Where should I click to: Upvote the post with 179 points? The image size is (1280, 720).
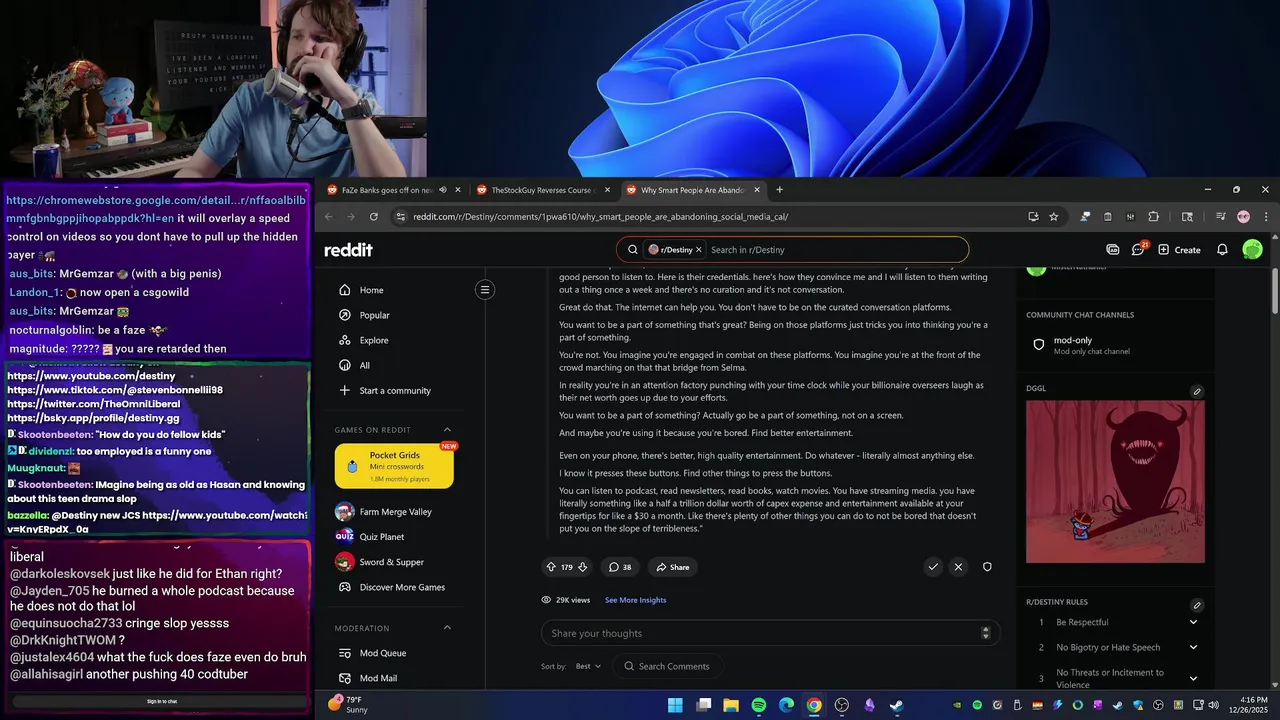pos(550,567)
